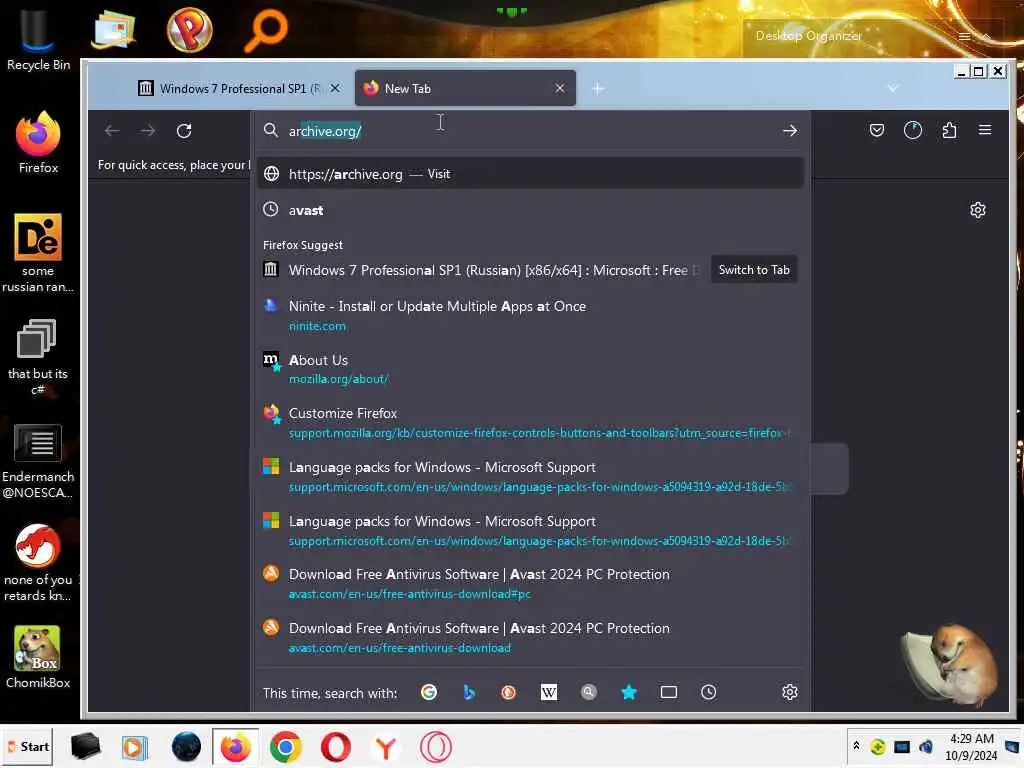Open the clock showing 4:29 AM

[x=971, y=746]
